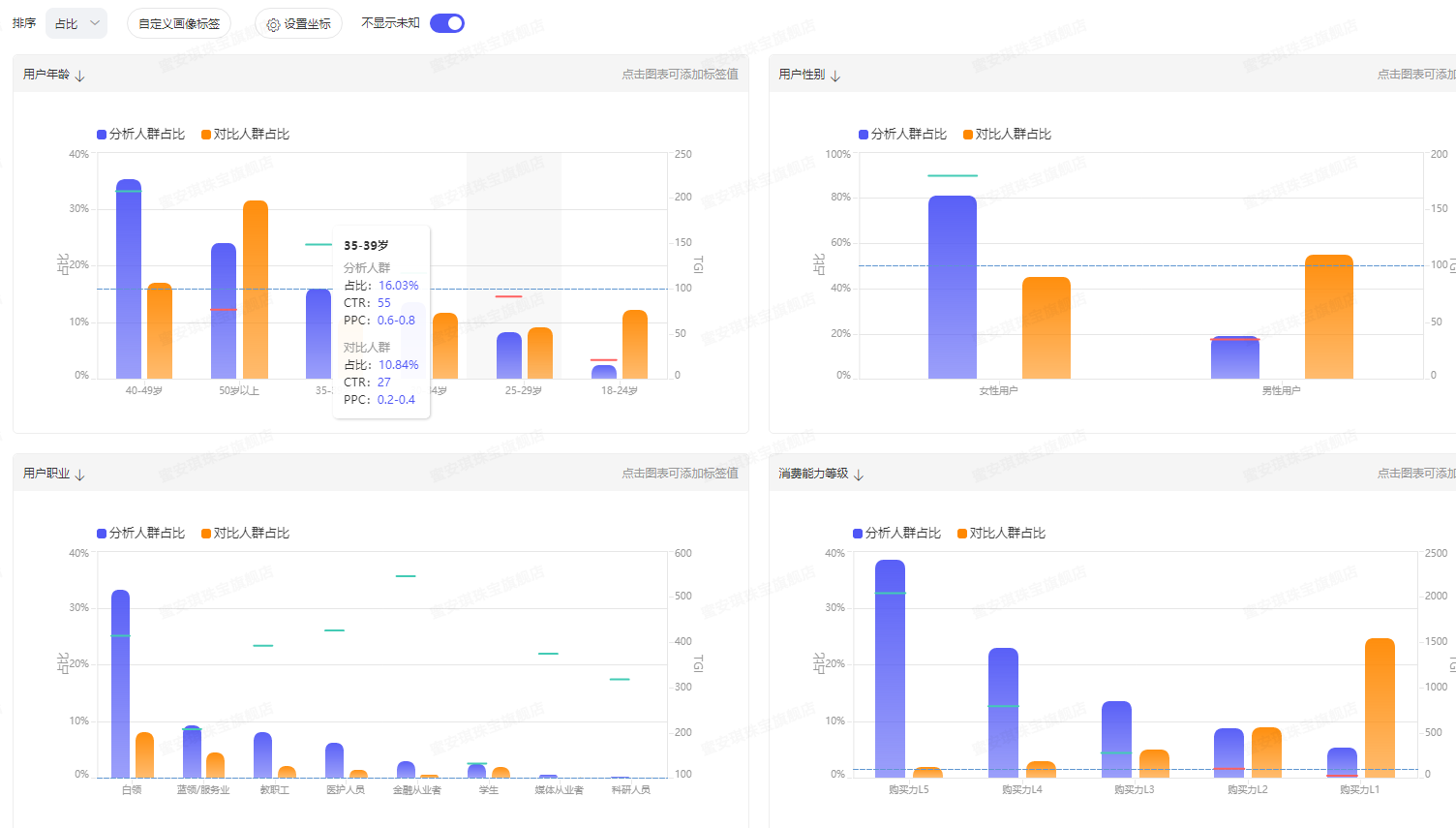Image resolution: width=1456 pixels, height=828 pixels.
Task: Click sort arrow next to 用户年龄
Action: [80, 76]
